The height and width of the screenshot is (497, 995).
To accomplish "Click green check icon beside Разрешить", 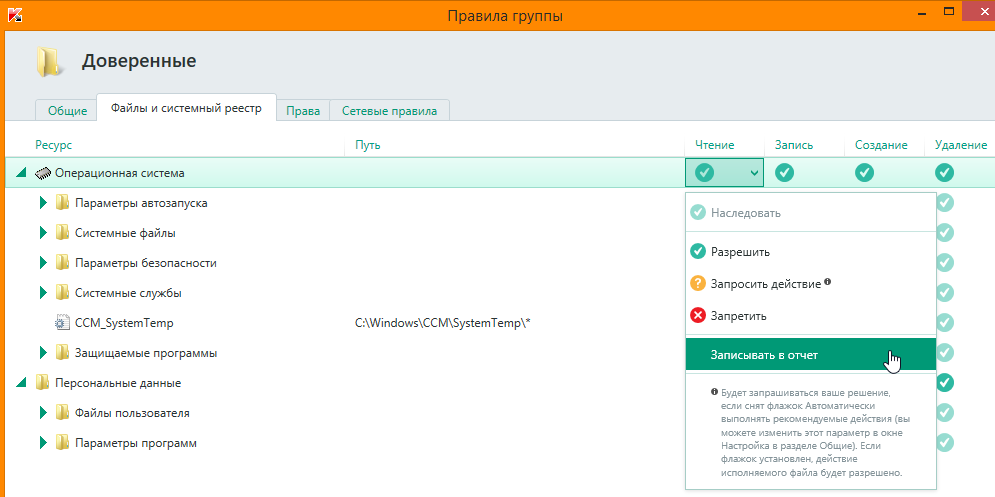I will (x=698, y=251).
